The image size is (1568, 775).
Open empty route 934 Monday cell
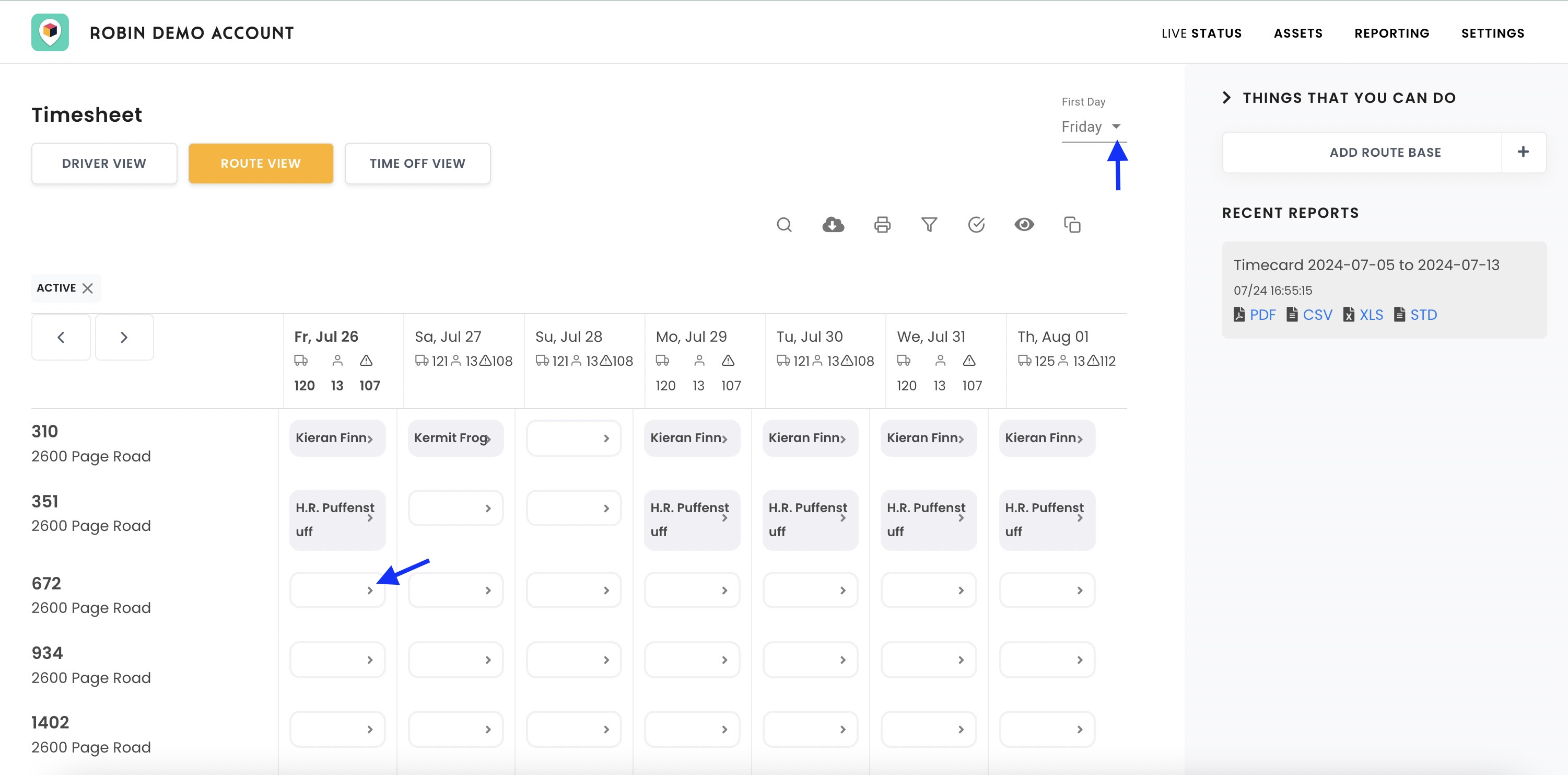click(x=692, y=660)
